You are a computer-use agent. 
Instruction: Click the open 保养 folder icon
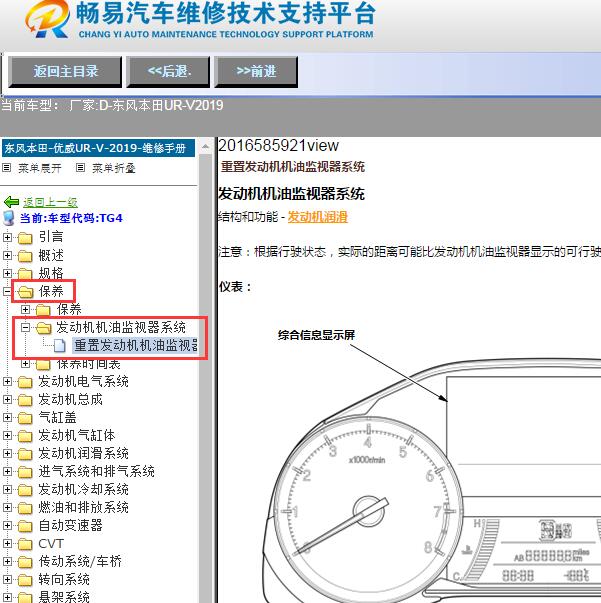(26, 292)
